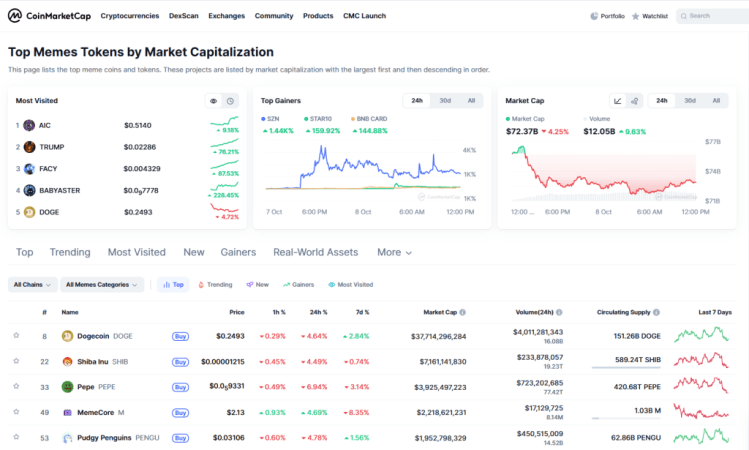The height and width of the screenshot is (450, 749).
Task: Click the Search input field
Action: (x=715, y=16)
